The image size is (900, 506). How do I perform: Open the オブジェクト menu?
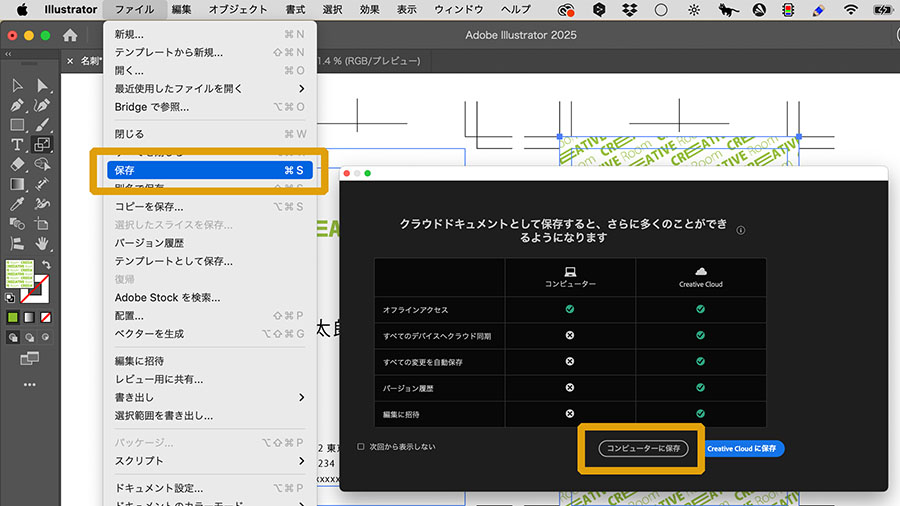pos(238,10)
